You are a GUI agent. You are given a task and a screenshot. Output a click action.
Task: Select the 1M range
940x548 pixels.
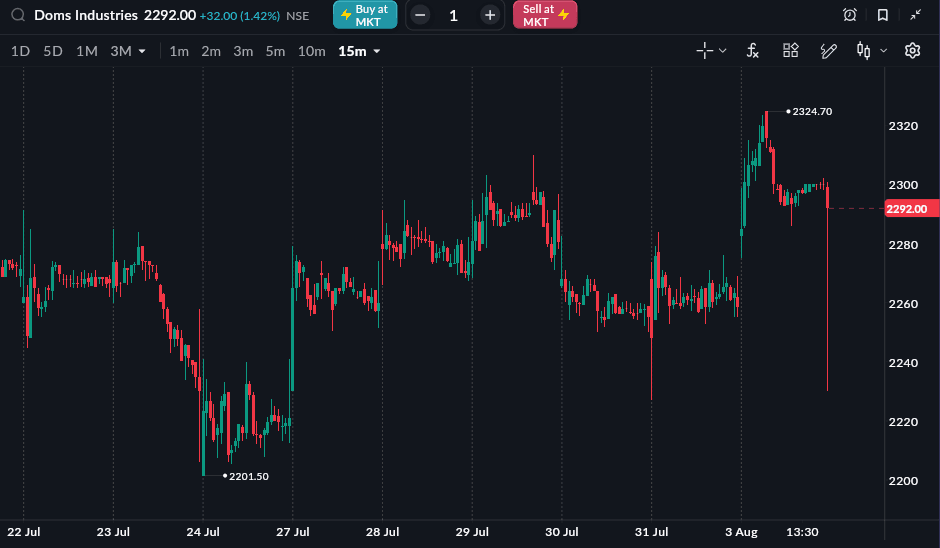[87, 52]
